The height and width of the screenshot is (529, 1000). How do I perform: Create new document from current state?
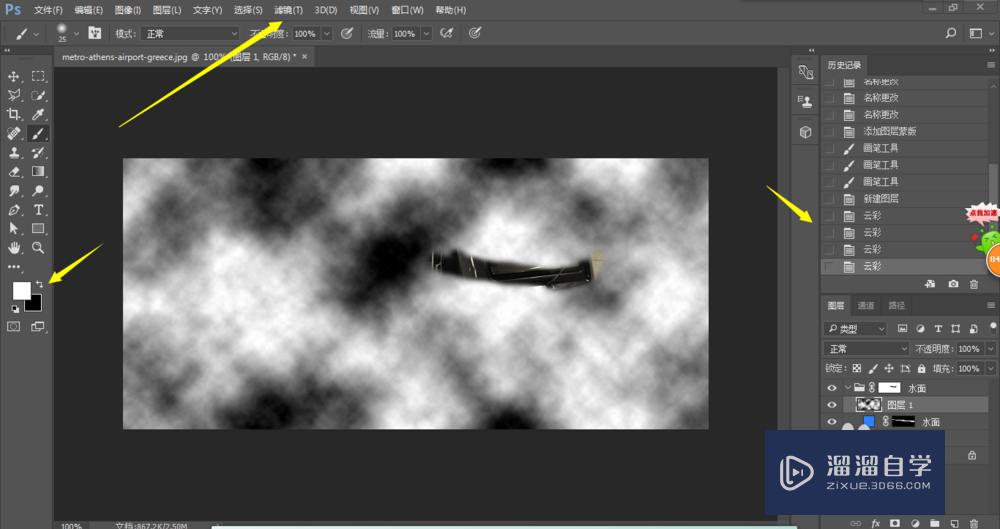(930, 284)
